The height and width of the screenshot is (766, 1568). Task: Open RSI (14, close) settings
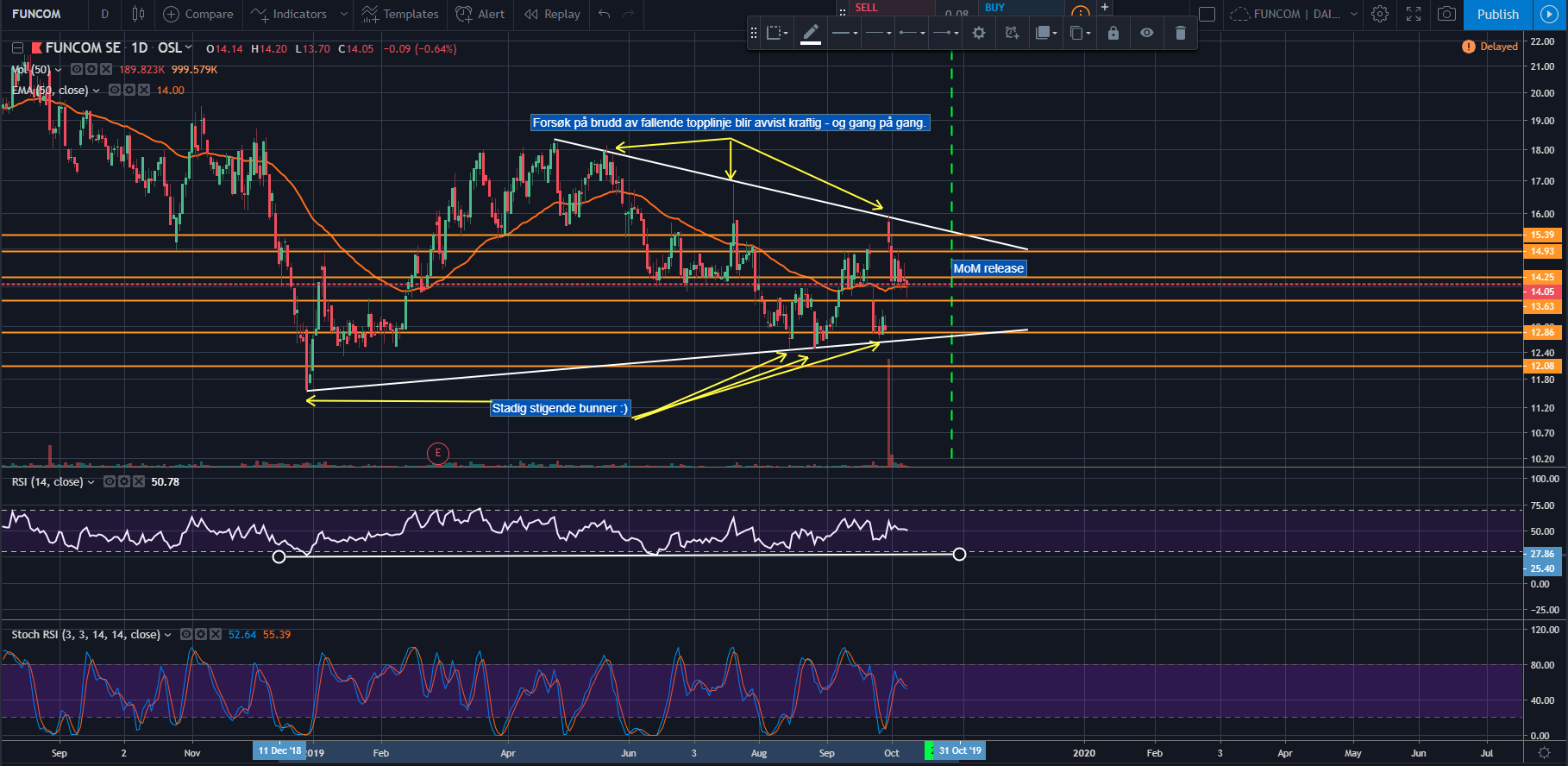pyautogui.click(x=124, y=481)
